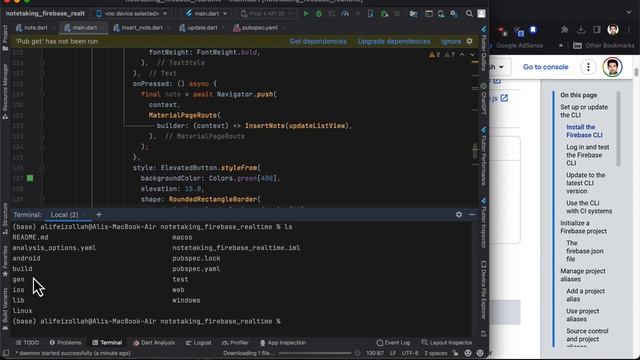Open Firebase docs three-dot menu

[588, 67]
